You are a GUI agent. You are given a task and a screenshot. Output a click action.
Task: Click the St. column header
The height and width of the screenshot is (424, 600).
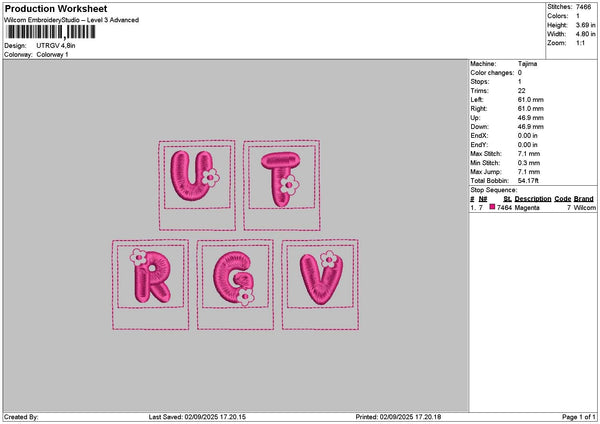point(507,199)
